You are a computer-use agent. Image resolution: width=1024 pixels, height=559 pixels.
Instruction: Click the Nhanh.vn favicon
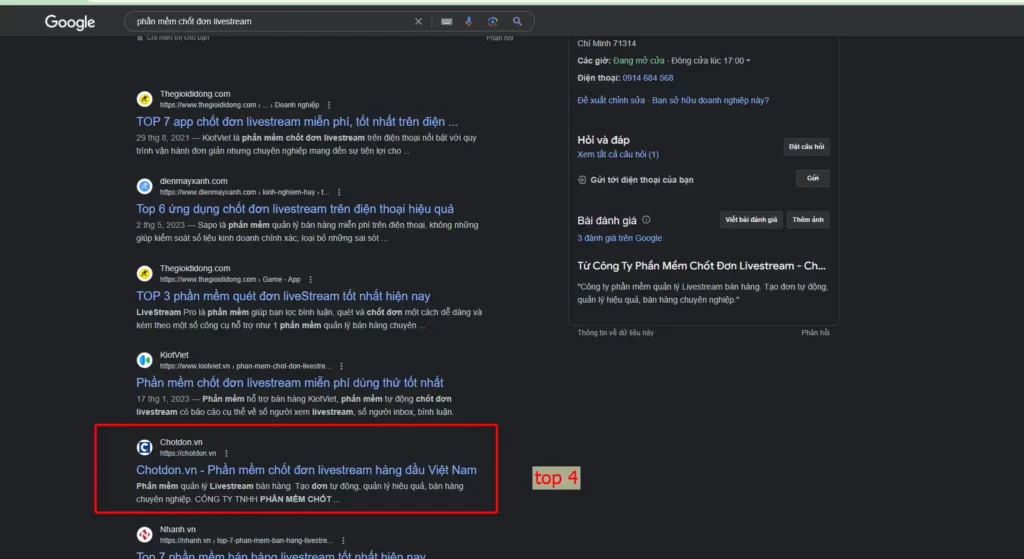point(144,534)
